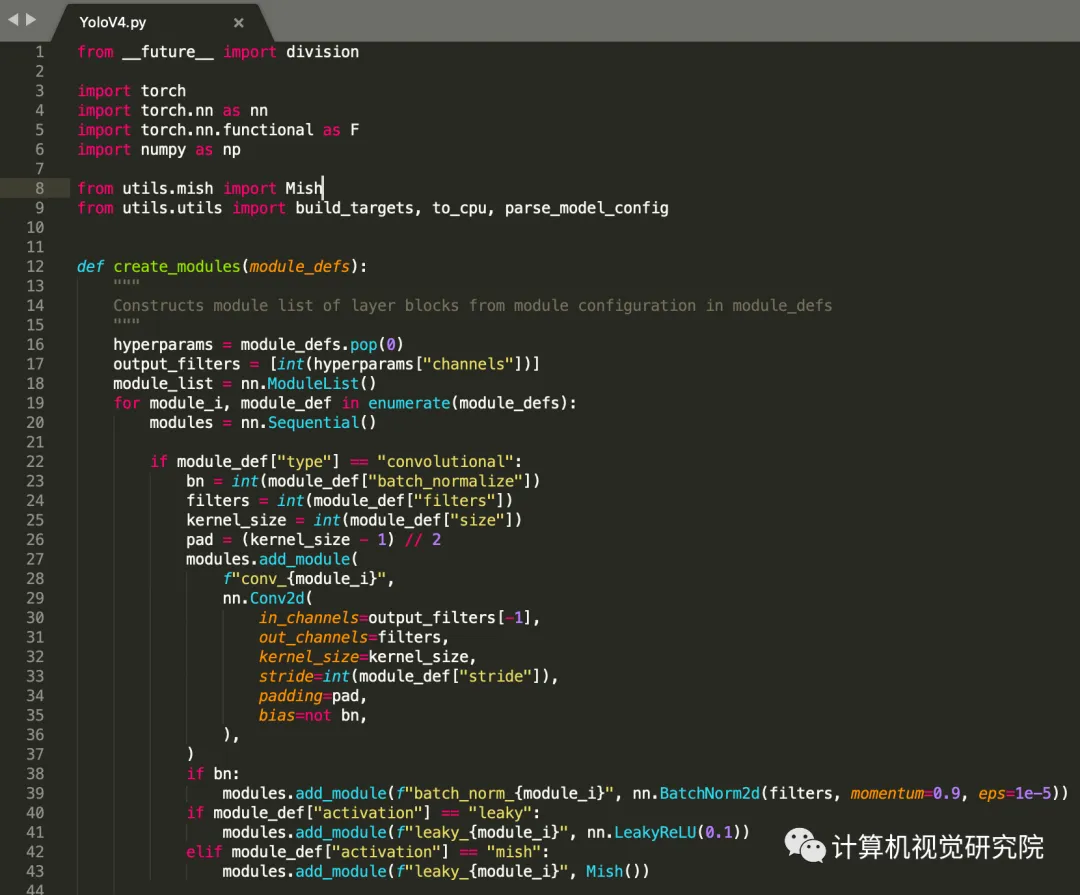
Task: Click 'in_channels' keyword on line 30
Action: (x=309, y=617)
